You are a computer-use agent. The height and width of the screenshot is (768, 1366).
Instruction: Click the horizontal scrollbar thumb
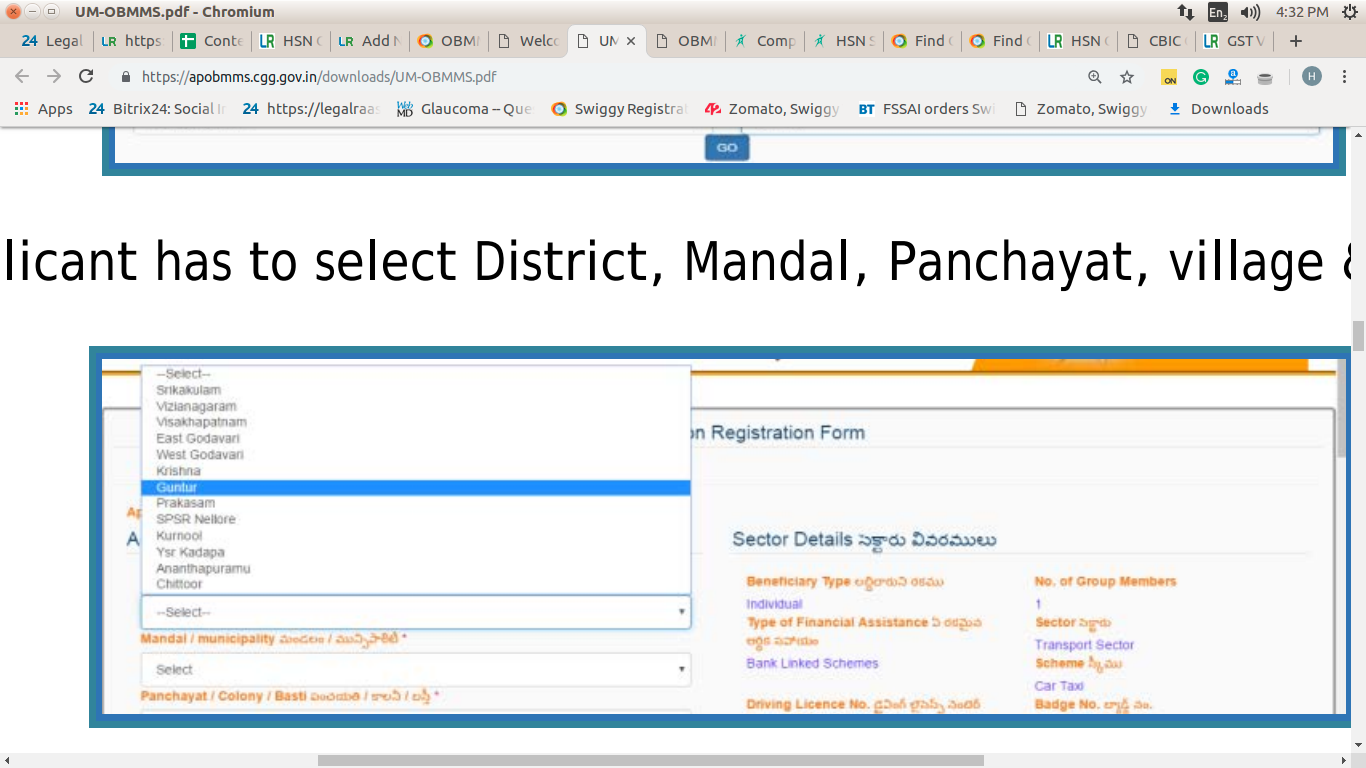[x=650, y=760]
